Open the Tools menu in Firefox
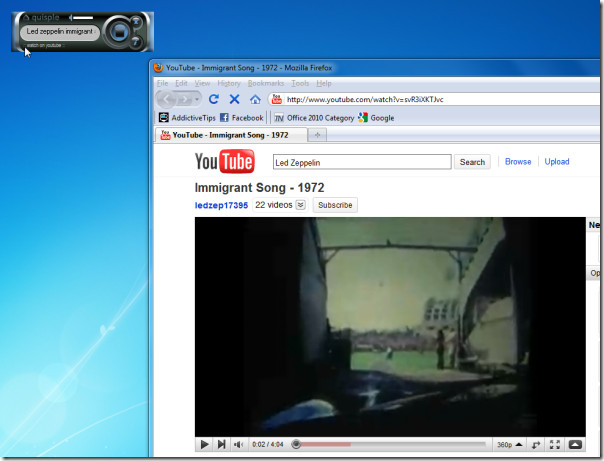Screen dimensions: 604x461 [x=300, y=83]
